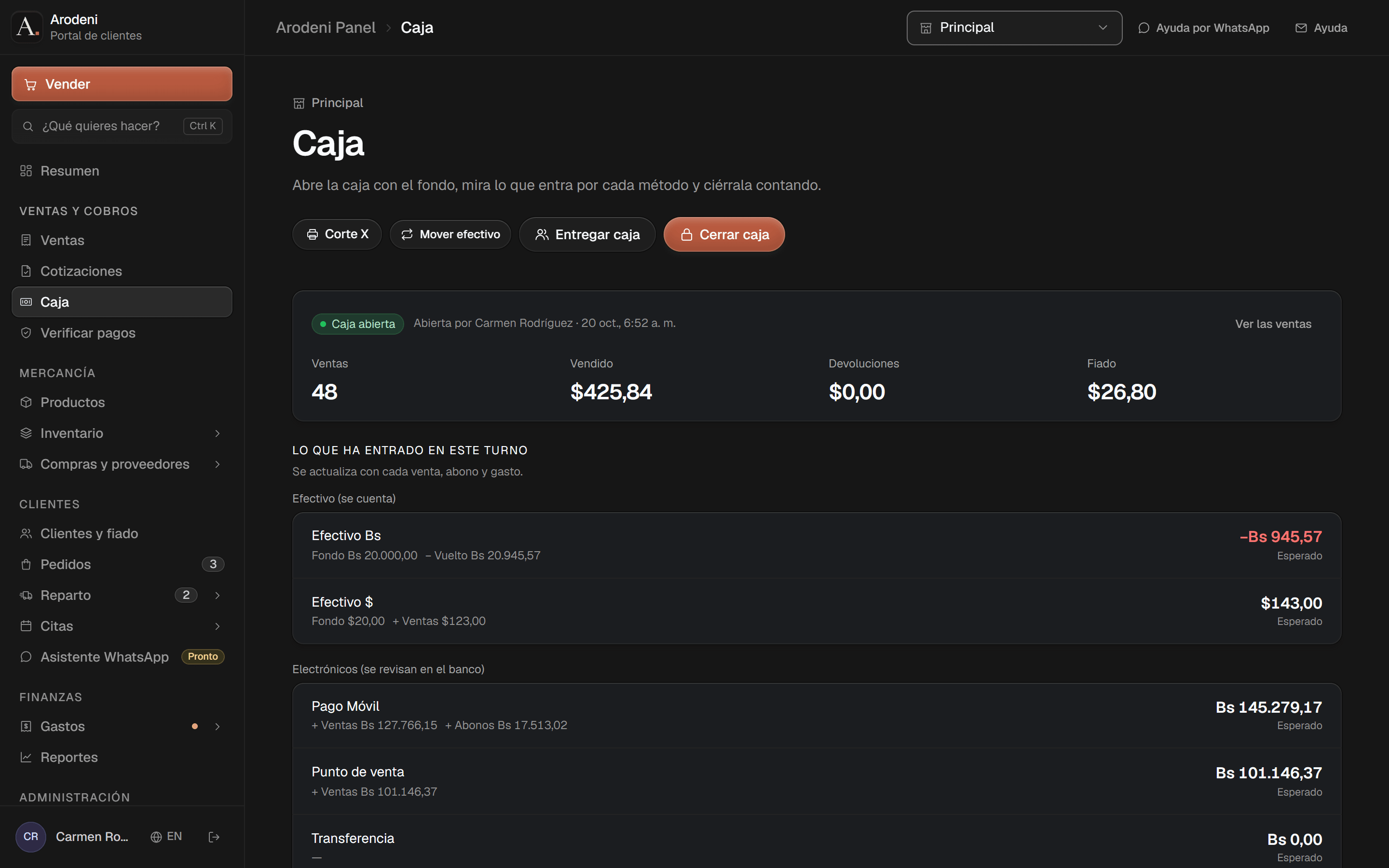The height and width of the screenshot is (868, 1389).
Task: Click the Clientes y fiado people icon
Action: (x=26, y=533)
